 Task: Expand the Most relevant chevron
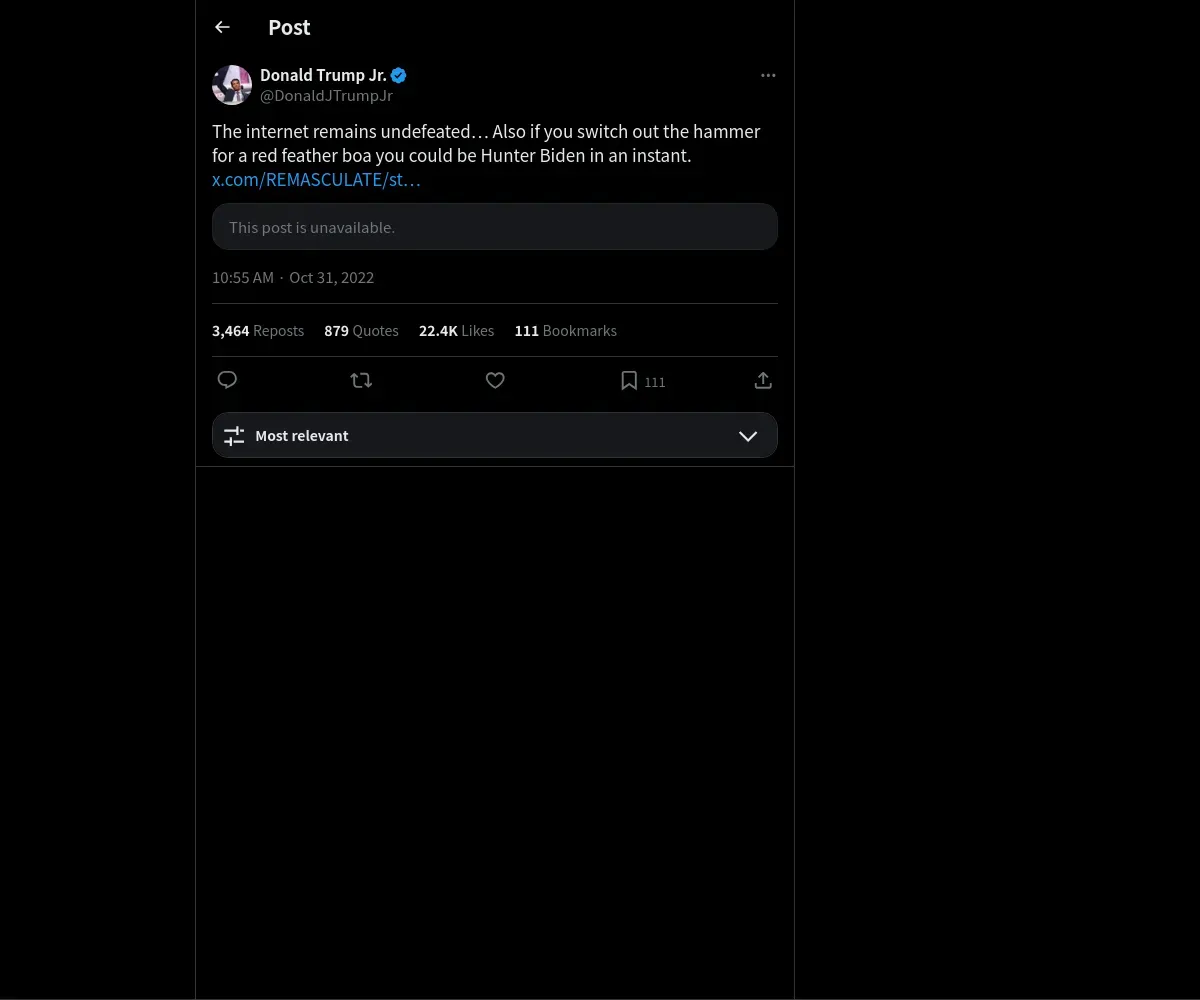coord(747,436)
